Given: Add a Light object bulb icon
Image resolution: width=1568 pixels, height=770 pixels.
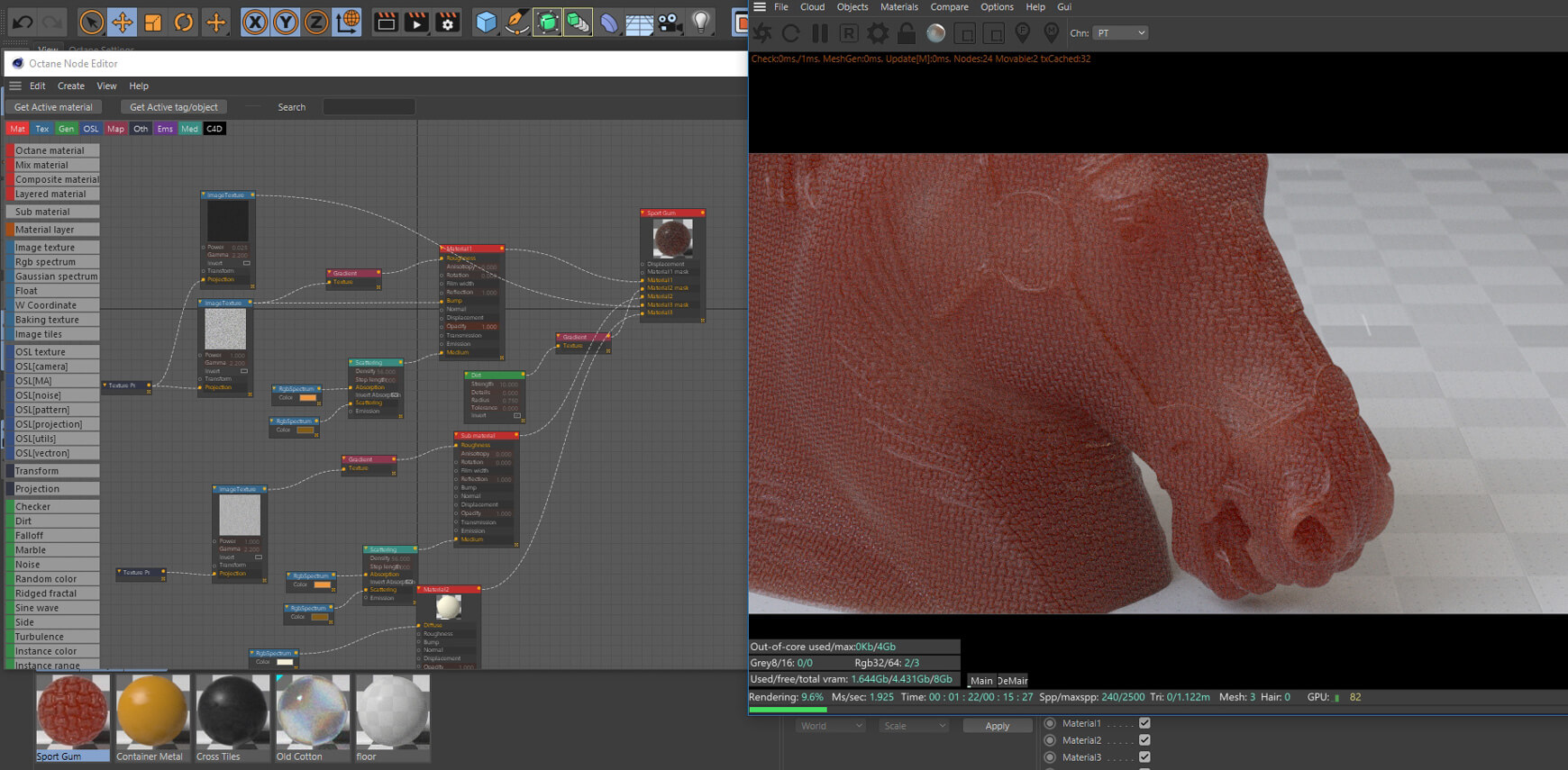Looking at the screenshot, I should [701, 23].
